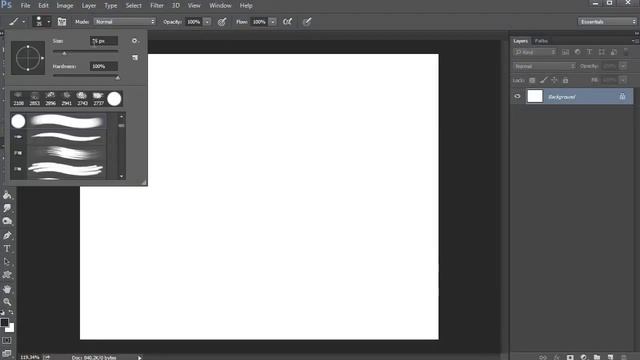Open the Image menu

pyautogui.click(x=64, y=6)
